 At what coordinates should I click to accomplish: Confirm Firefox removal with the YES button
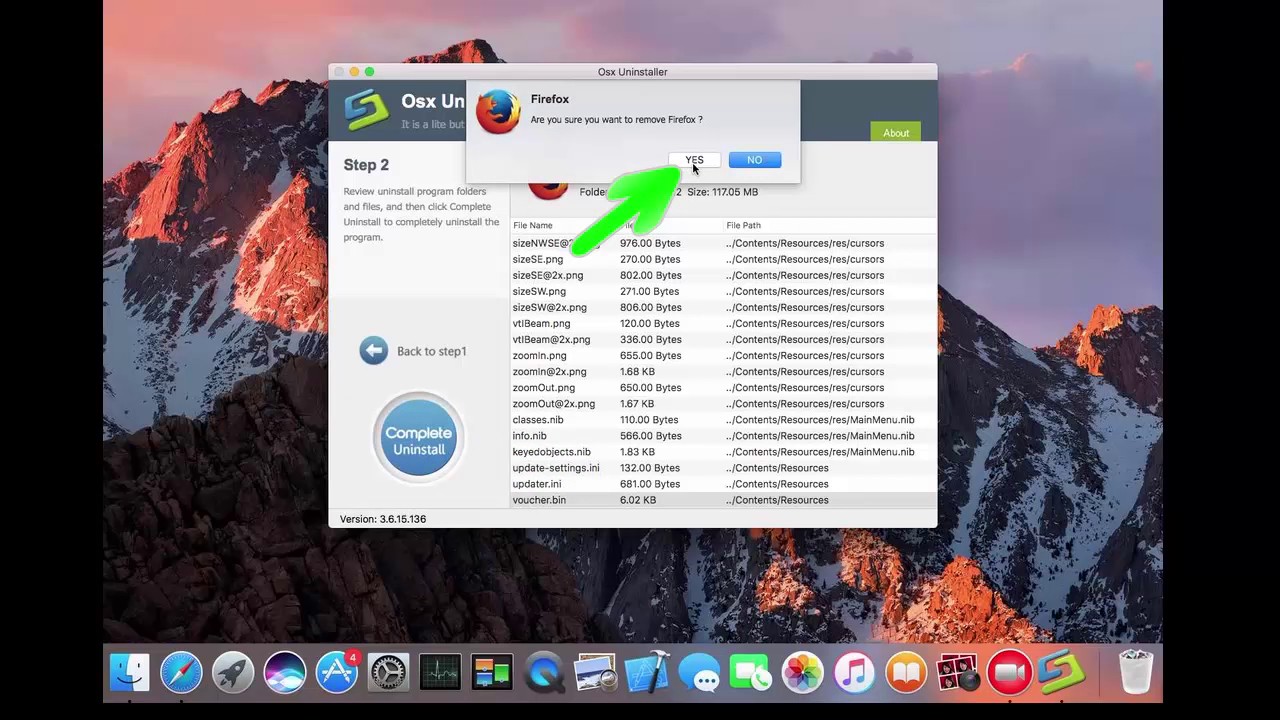coord(694,160)
